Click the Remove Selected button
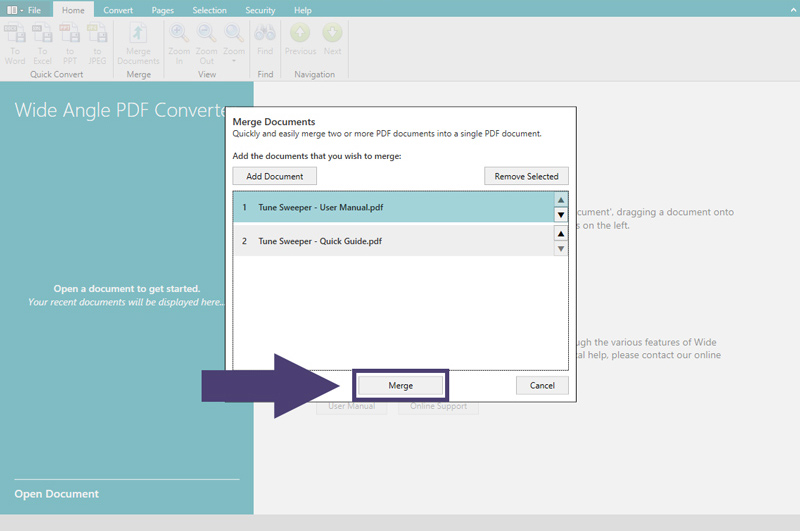The image size is (800, 531). (526, 176)
